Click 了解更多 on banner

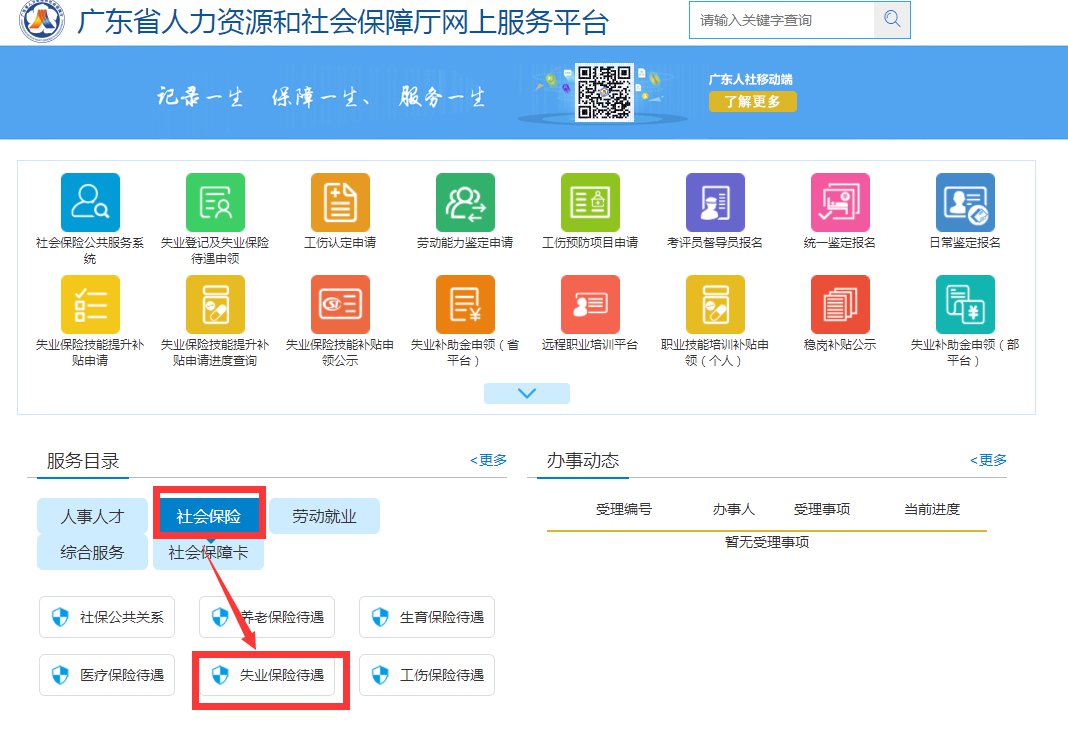tap(752, 102)
